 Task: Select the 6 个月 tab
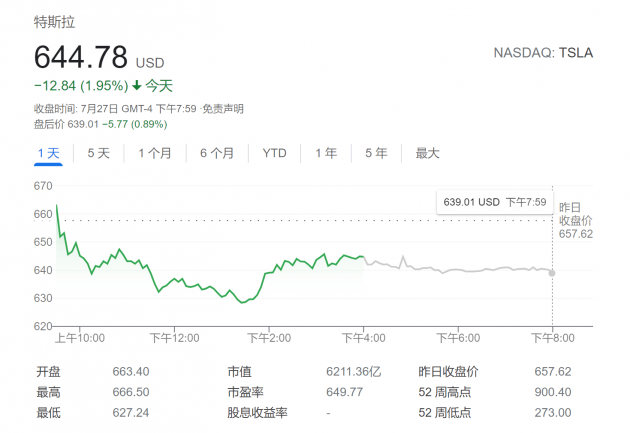[x=217, y=153]
